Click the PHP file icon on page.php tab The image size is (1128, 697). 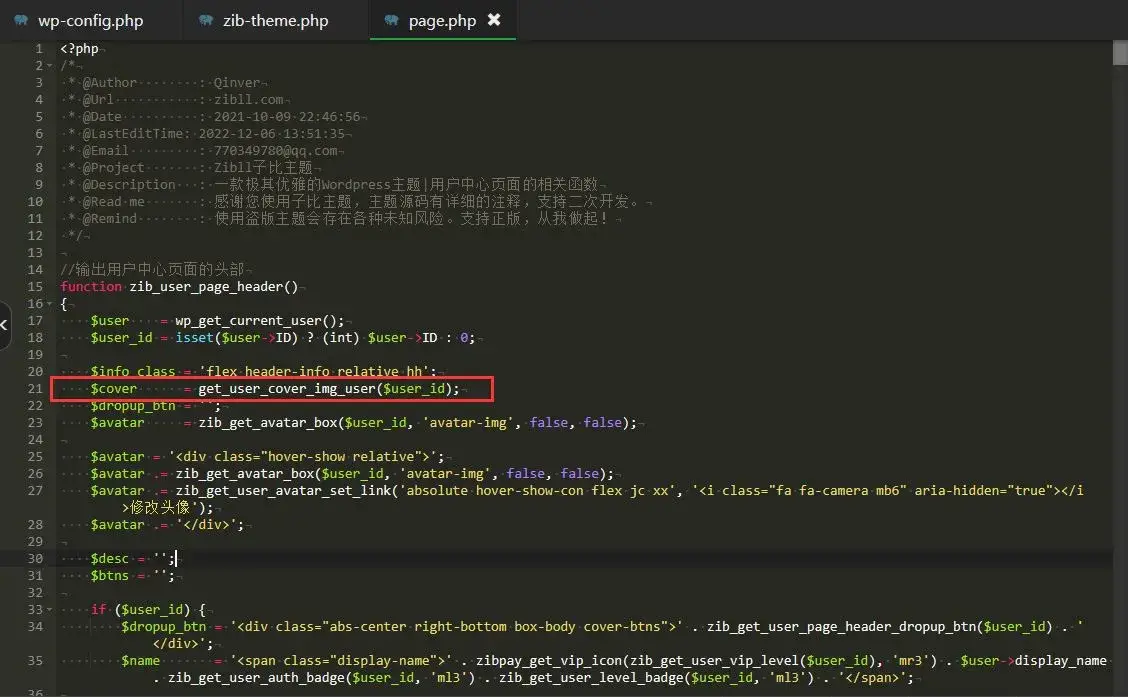click(x=391, y=20)
